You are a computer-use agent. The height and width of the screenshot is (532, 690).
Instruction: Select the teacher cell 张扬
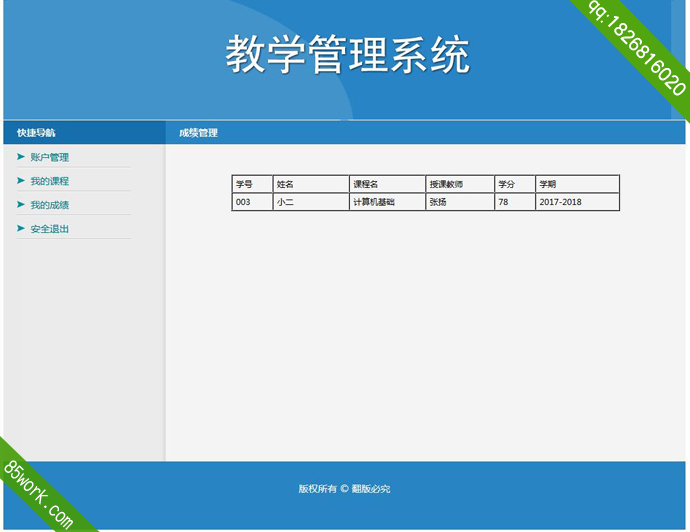438,202
